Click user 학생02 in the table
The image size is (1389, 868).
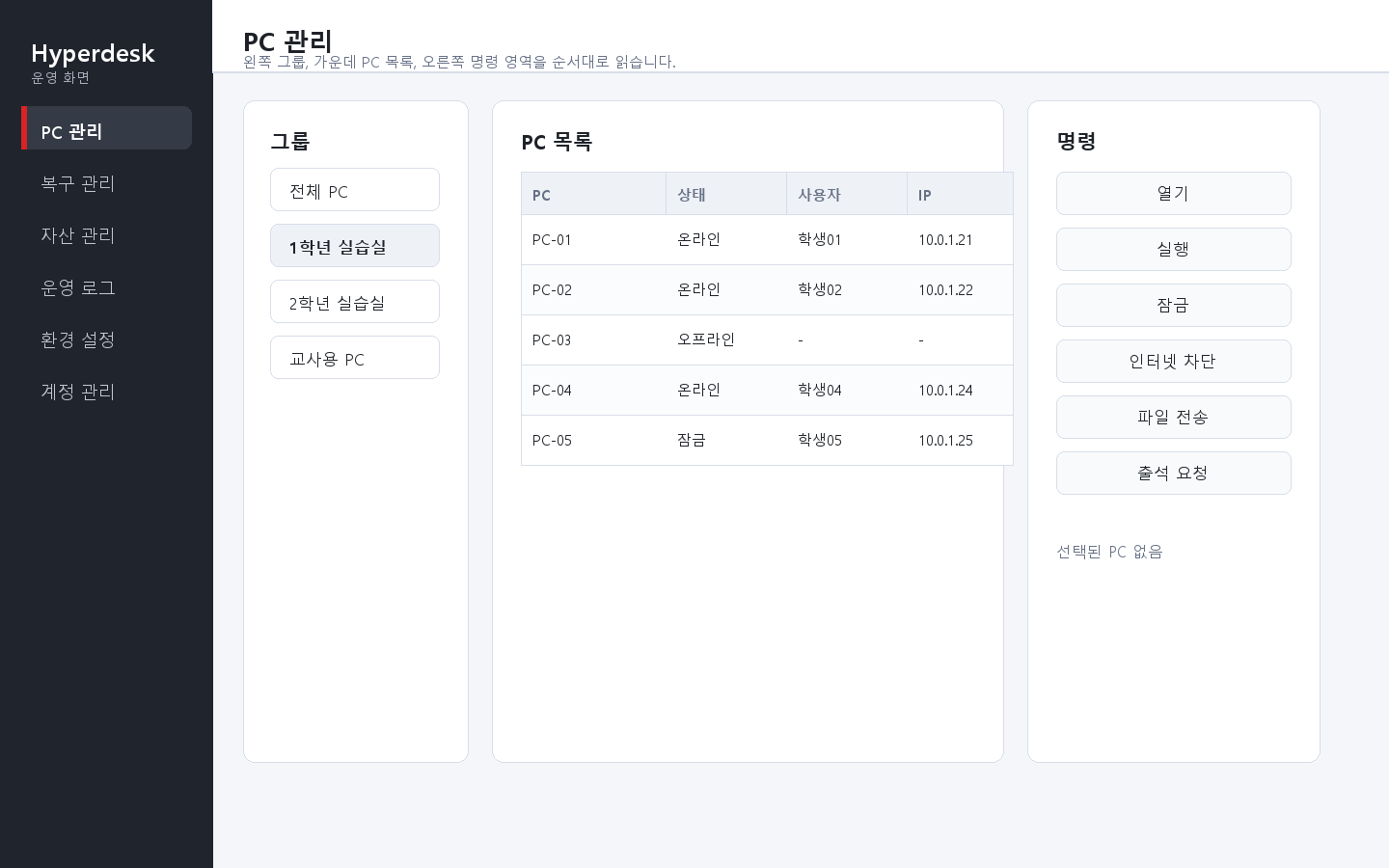(x=820, y=289)
